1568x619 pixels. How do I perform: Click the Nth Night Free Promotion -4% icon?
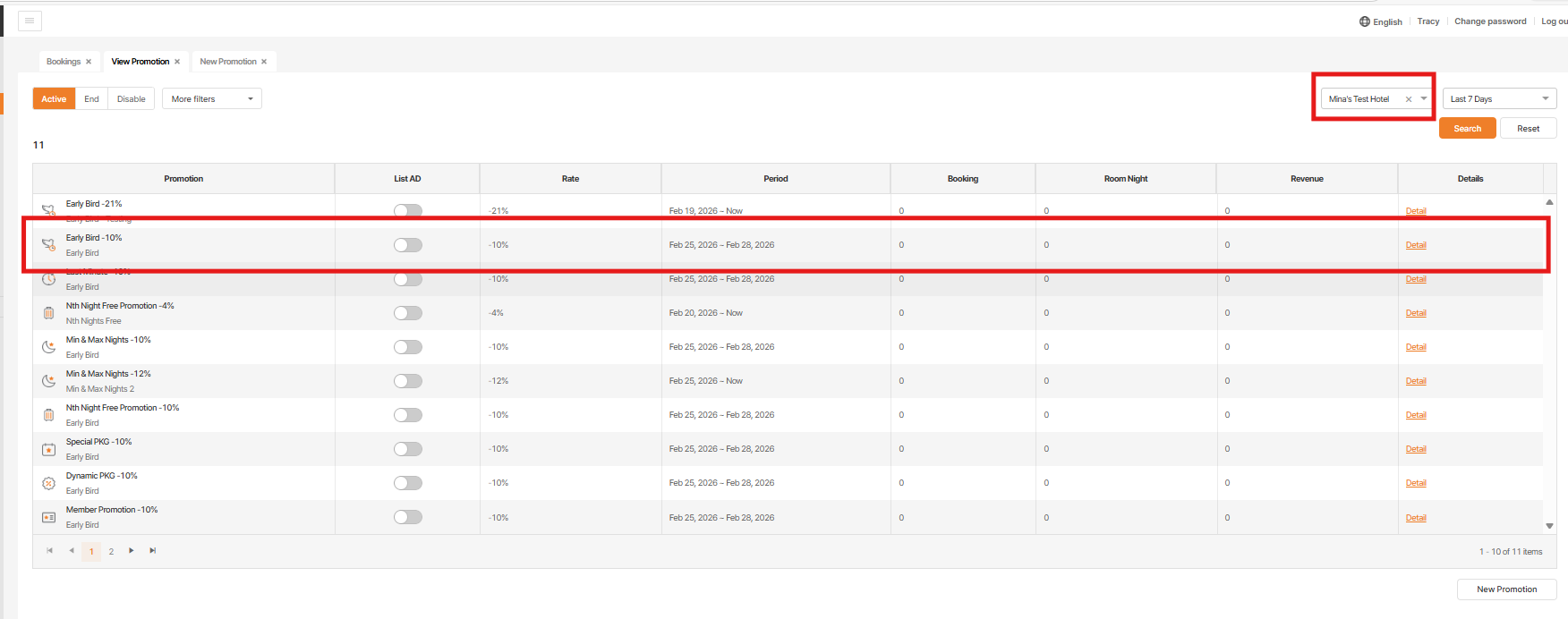pos(48,313)
